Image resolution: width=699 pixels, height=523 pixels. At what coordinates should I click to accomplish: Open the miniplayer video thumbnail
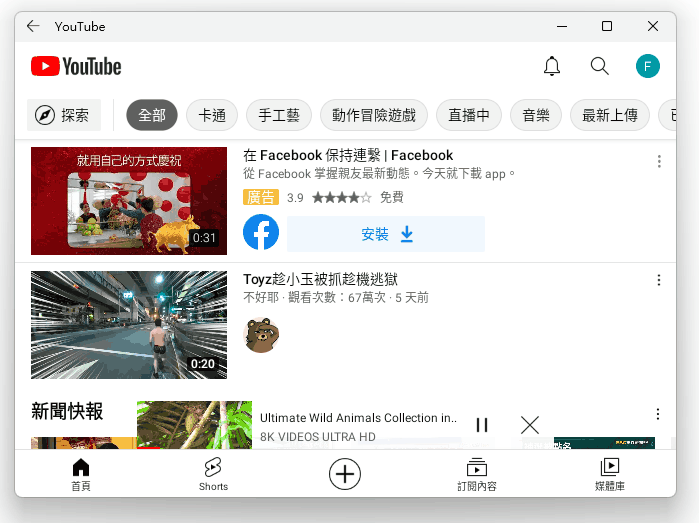[x=194, y=425]
